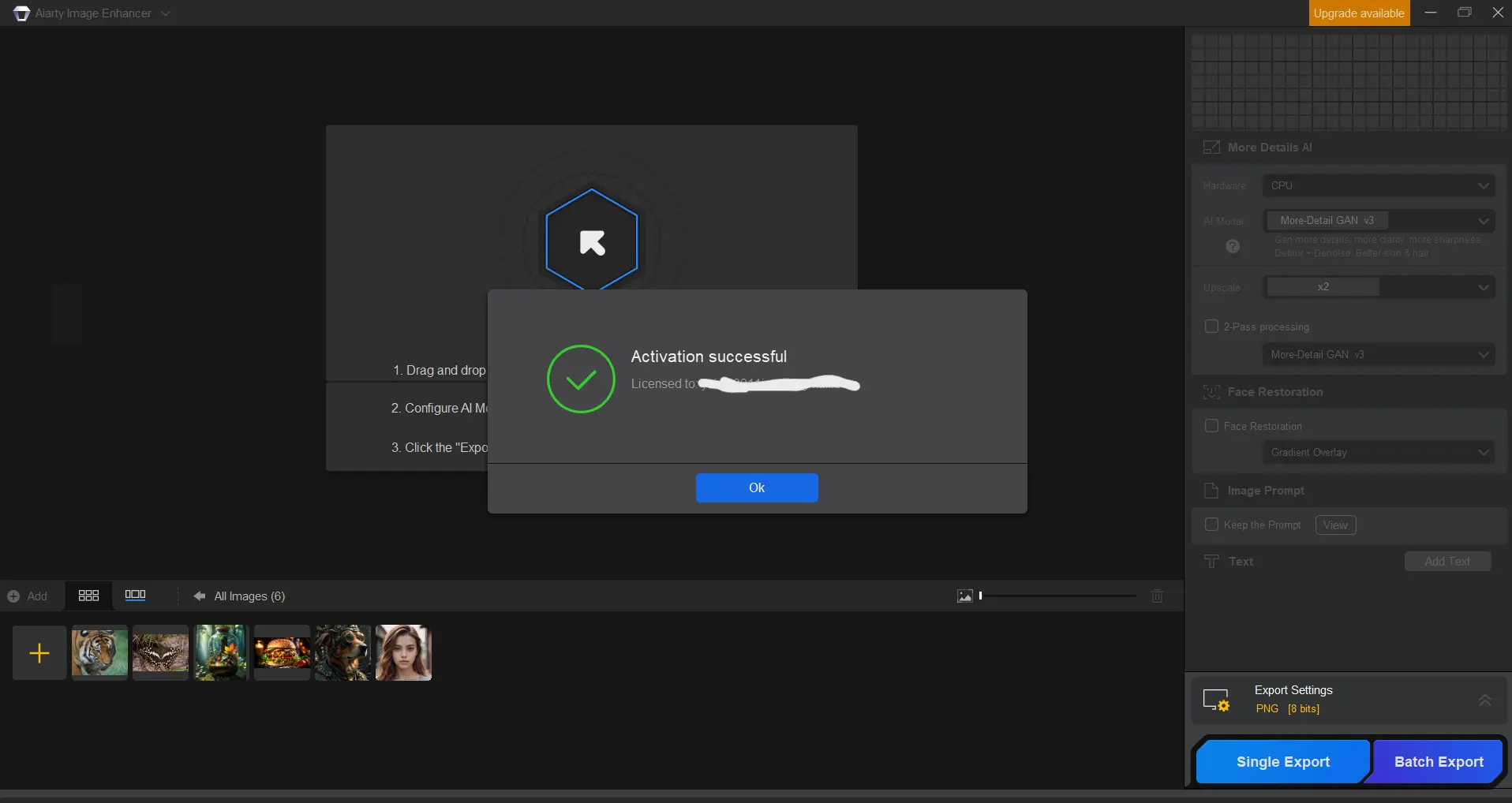Adjust the thumbnail size slider
The height and width of the screenshot is (803, 1512).
(x=1057, y=596)
